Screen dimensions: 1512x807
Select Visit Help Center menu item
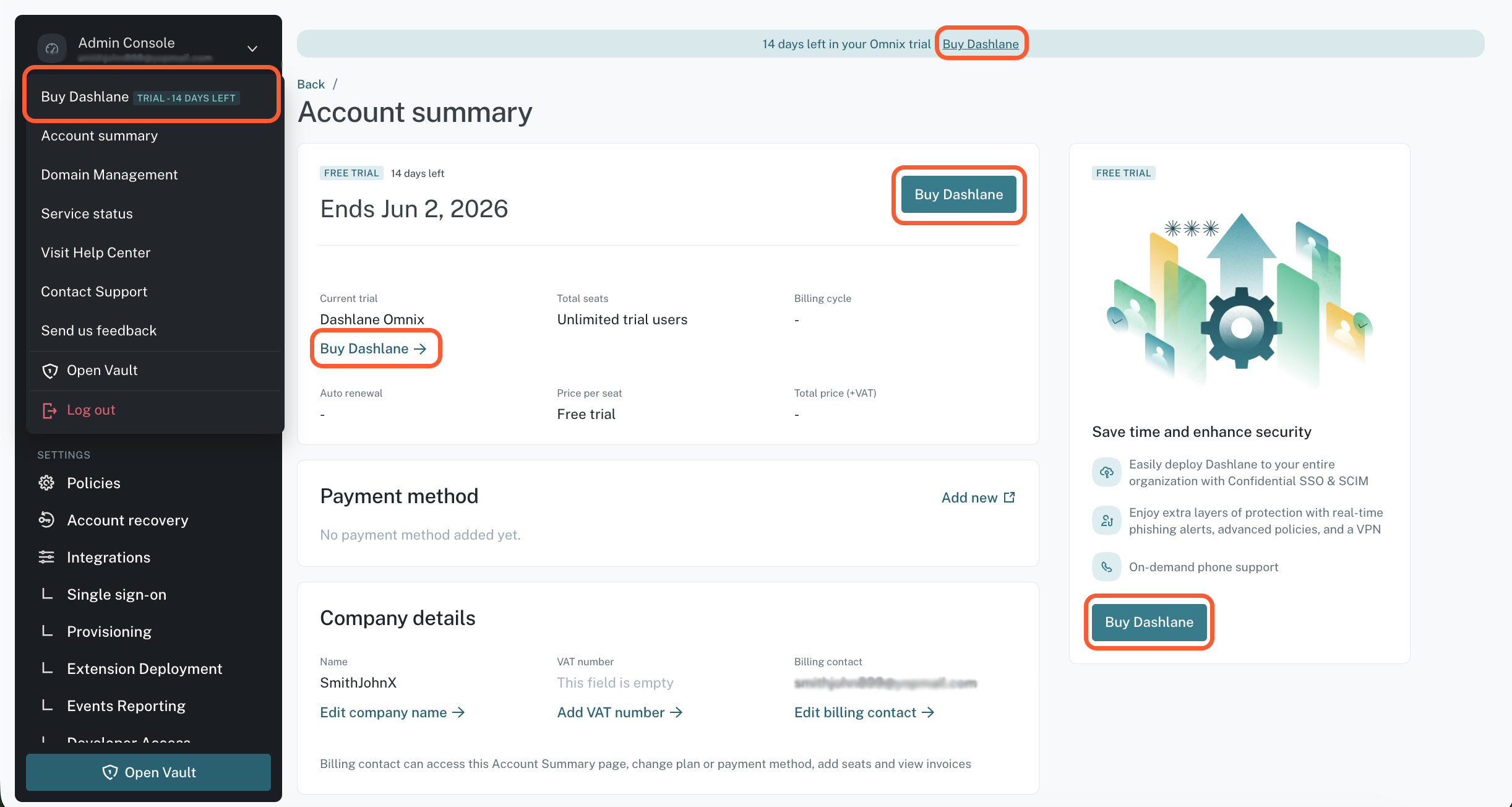(x=96, y=253)
